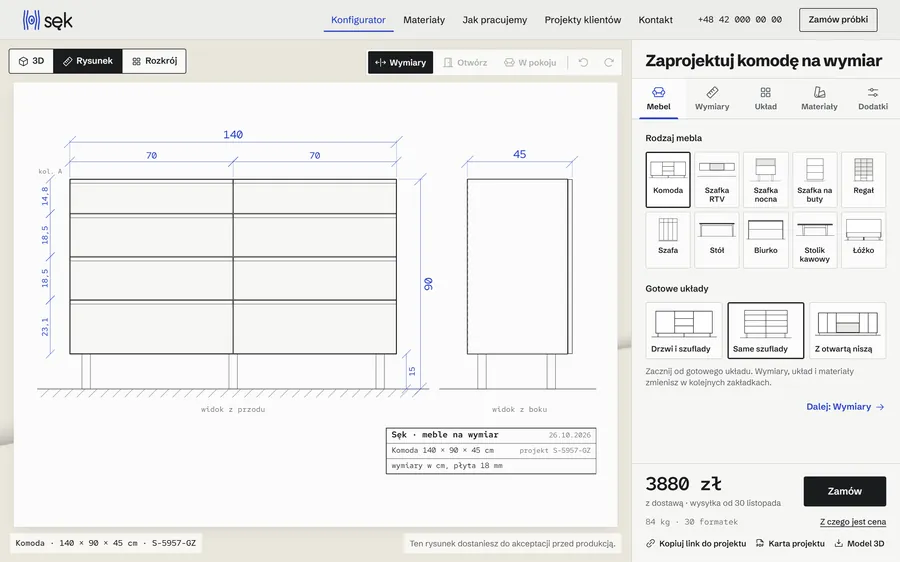The width and height of the screenshot is (900, 562).
Task: Toggle Wymiary dimensions display
Action: [401, 63]
